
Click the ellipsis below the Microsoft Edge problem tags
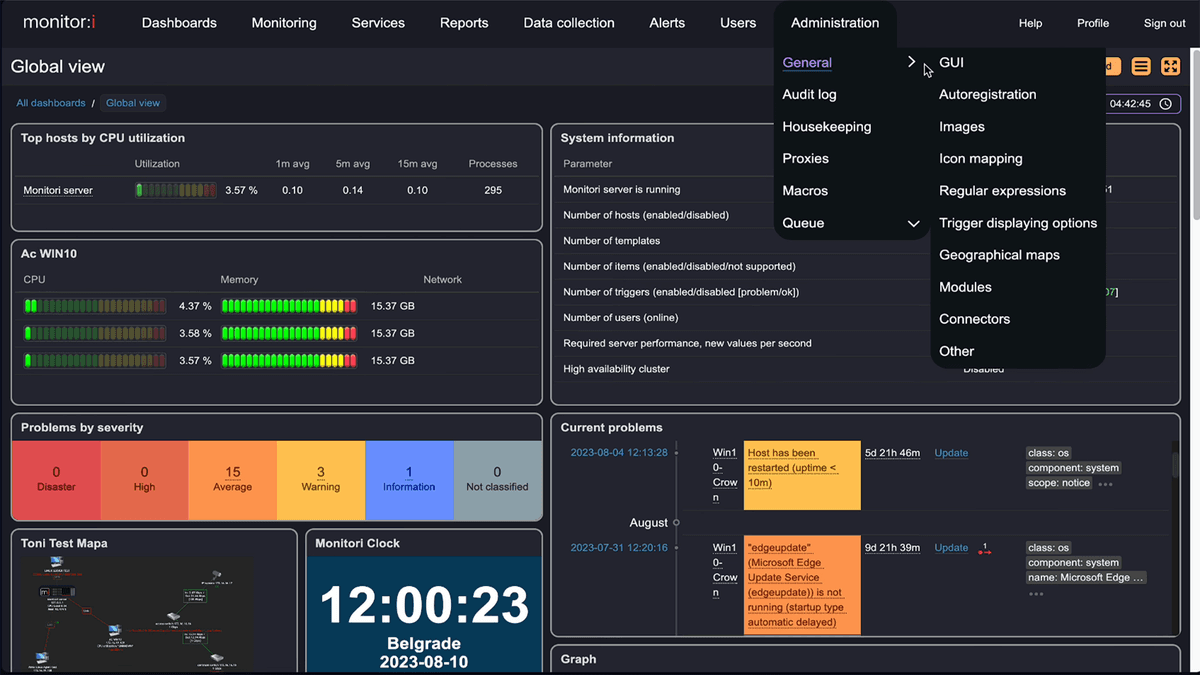[x=1034, y=592]
